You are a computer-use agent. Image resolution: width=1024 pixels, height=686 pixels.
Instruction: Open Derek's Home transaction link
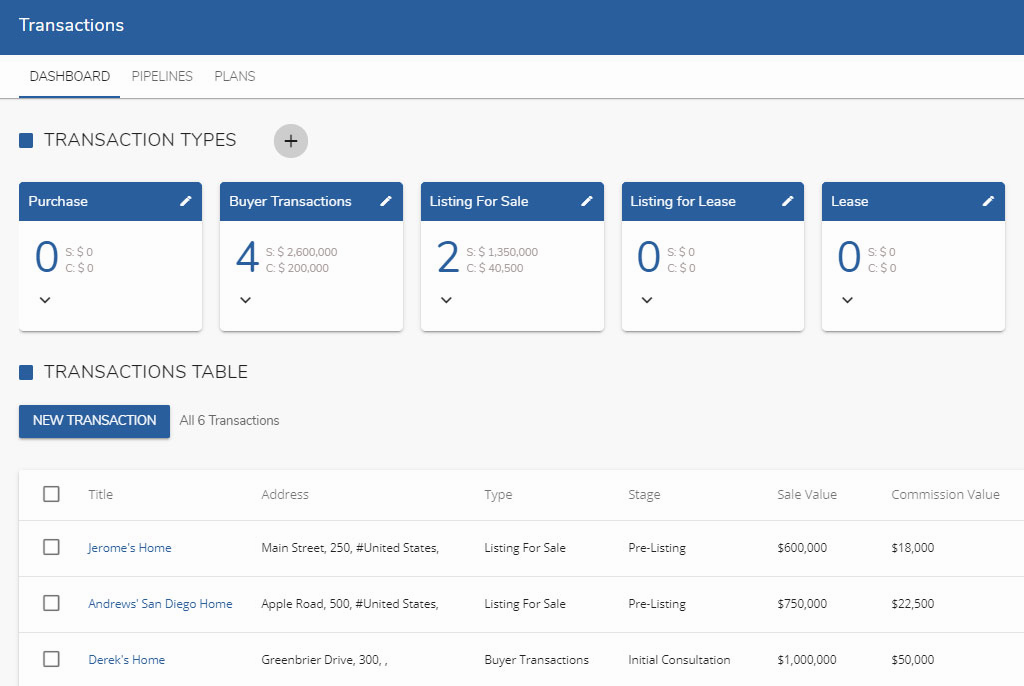click(x=126, y=660)
